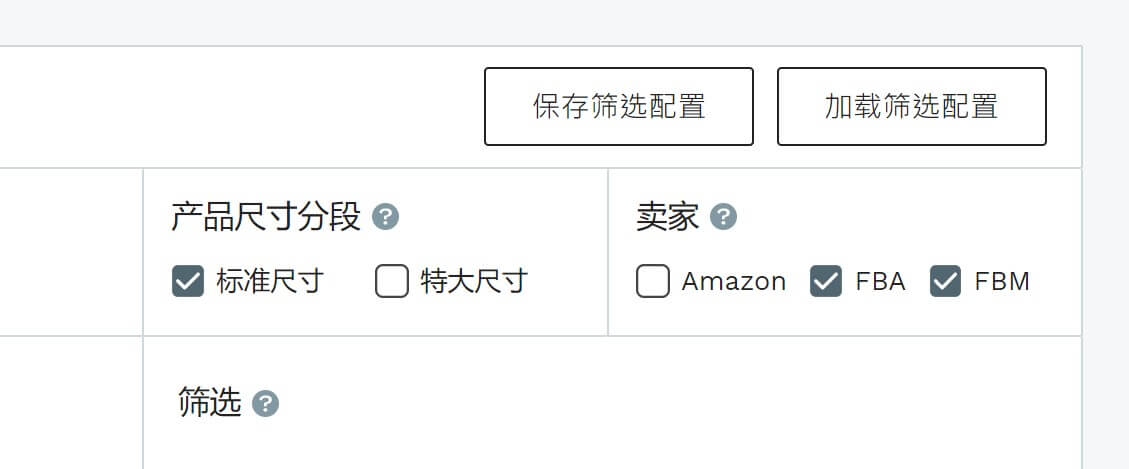Select the 产品尺寸分段 heading text
Image resolution: width=1129 pixels, height=469 pixels.
[x=266, y=217]
